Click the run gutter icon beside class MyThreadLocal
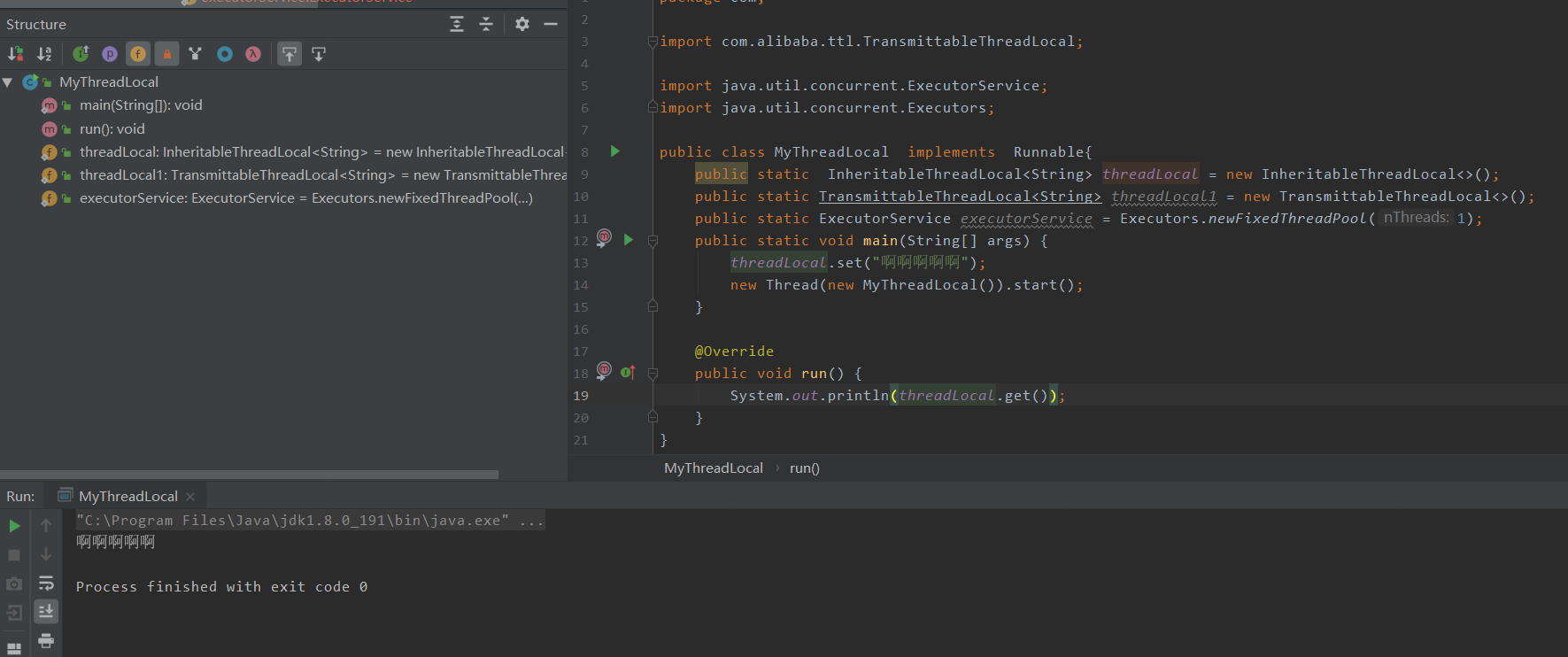Viewport: 1568px width, 657px height. [x=615, y=151]
